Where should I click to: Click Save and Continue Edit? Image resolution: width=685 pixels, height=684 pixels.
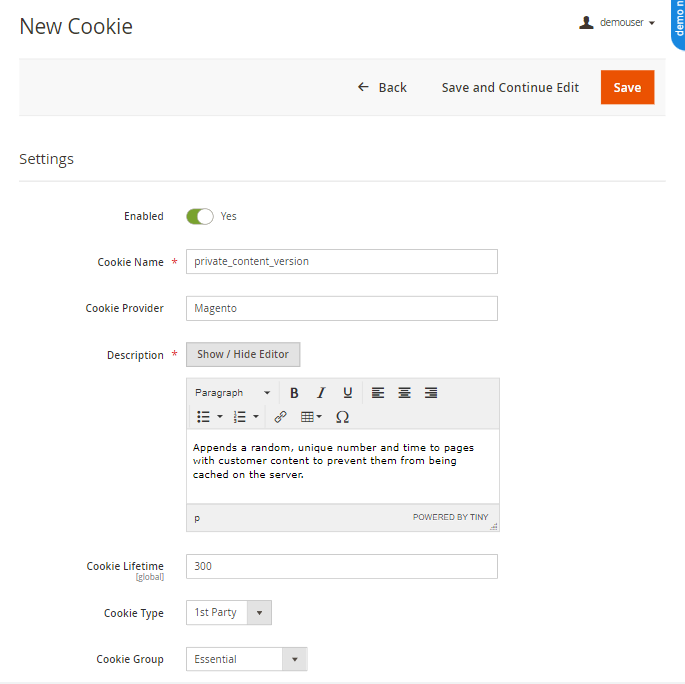[510, 87]
